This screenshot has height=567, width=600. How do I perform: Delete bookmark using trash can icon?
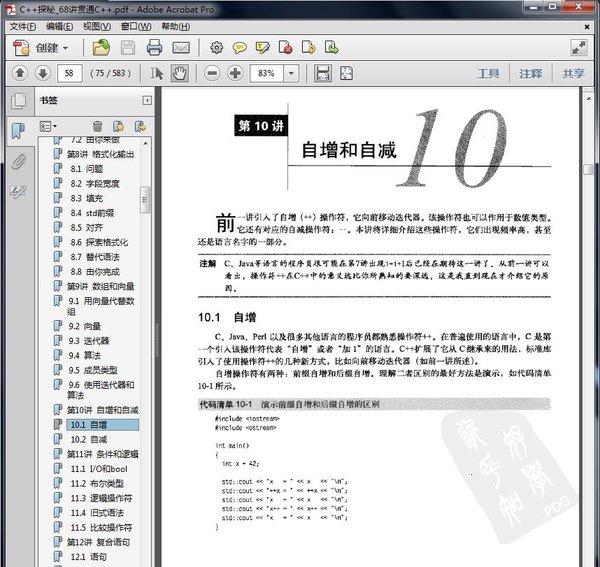(x=97, y=126)
